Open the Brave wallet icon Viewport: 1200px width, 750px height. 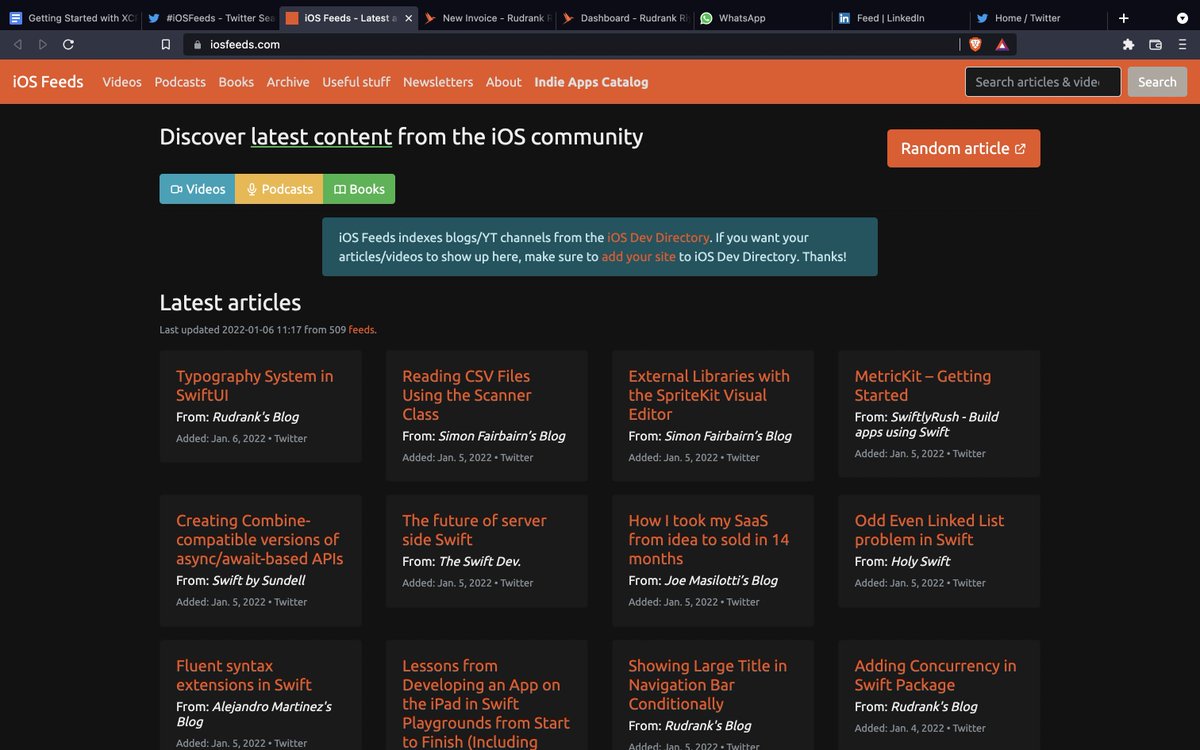[x=1156, y=44]
